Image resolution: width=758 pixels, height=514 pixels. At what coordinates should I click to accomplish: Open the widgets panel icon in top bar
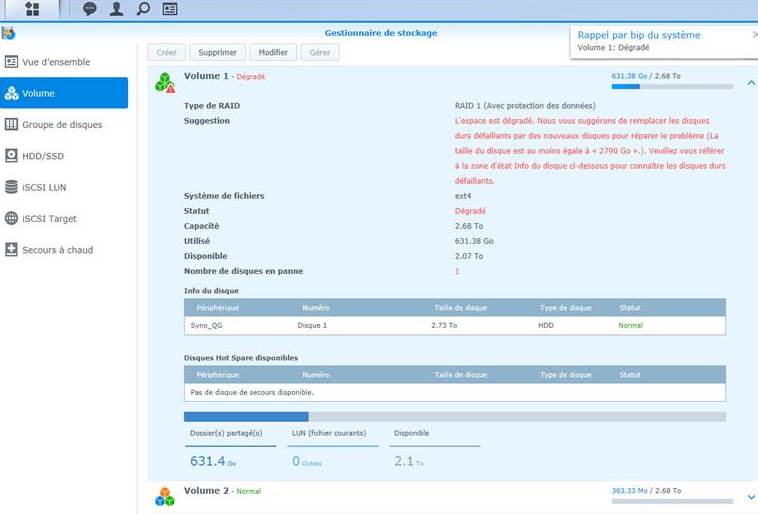click(170, 9)
